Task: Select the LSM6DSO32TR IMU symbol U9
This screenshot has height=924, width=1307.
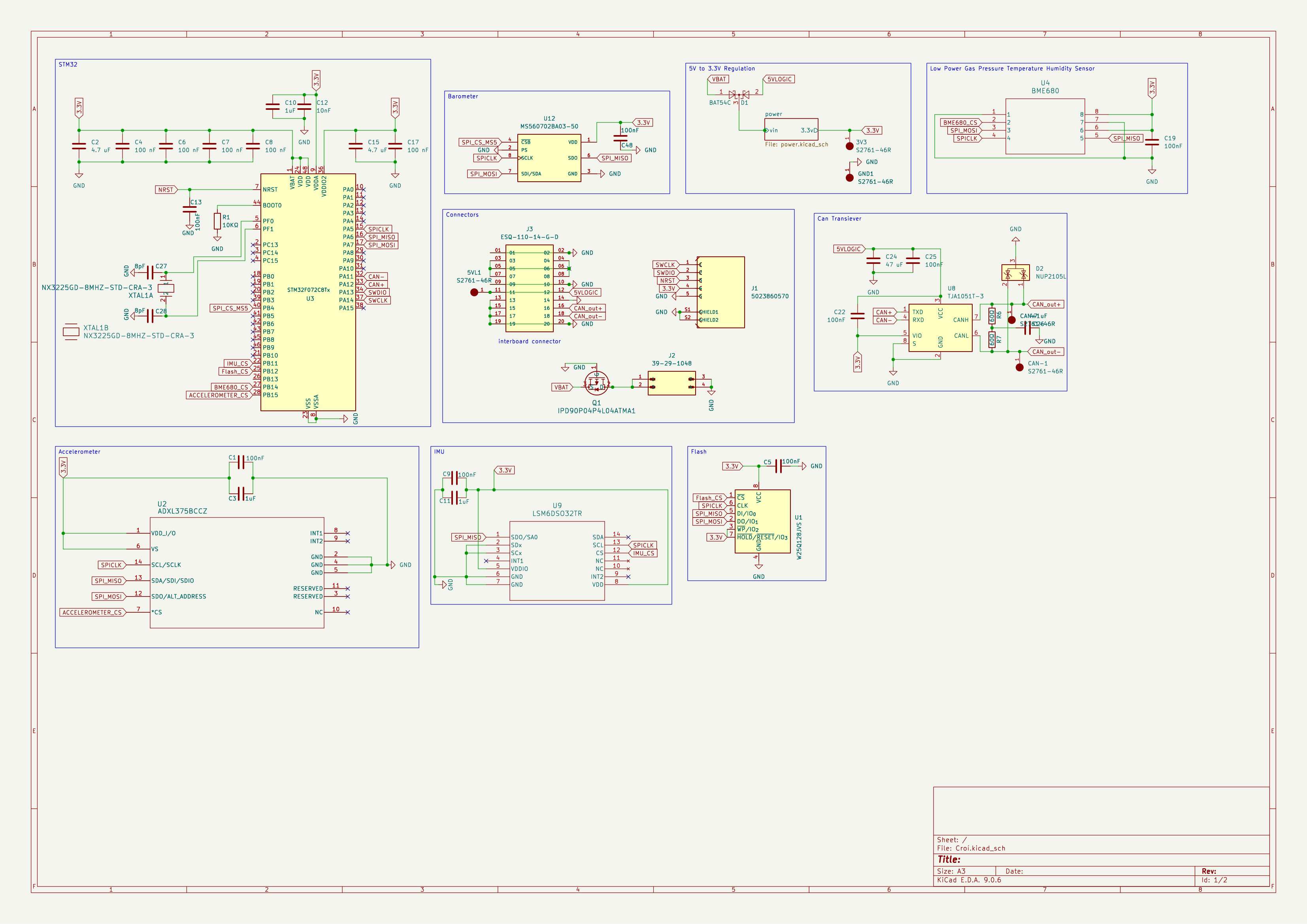Action: (x=557, y=561)
